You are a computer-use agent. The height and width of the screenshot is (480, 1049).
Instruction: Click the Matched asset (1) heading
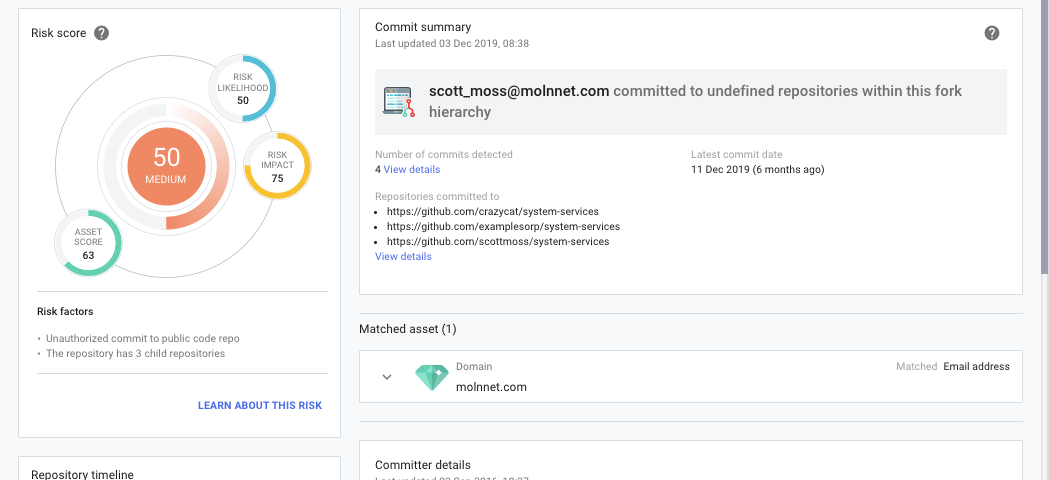(x=408, y=329)
